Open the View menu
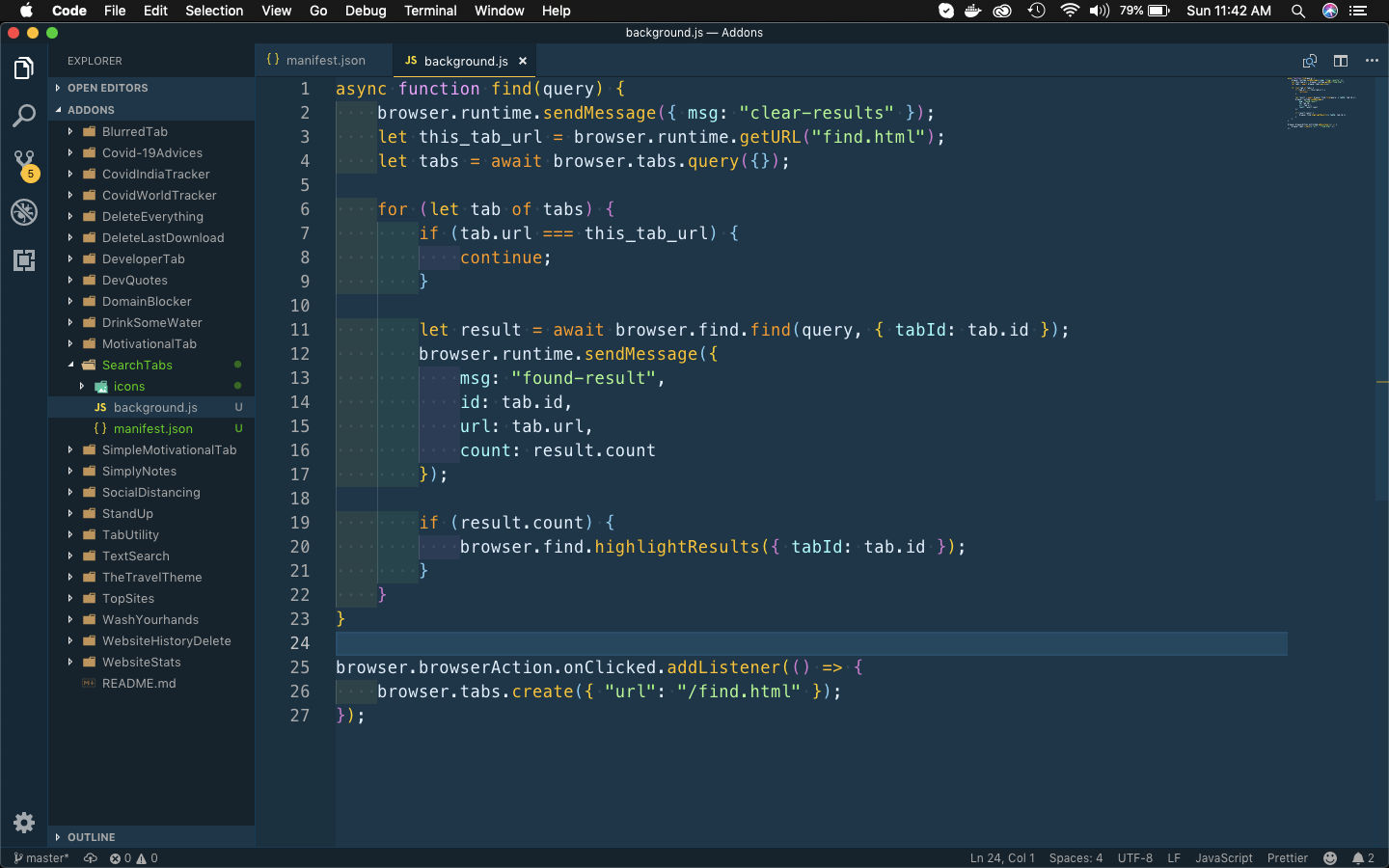 coord(276,11)
